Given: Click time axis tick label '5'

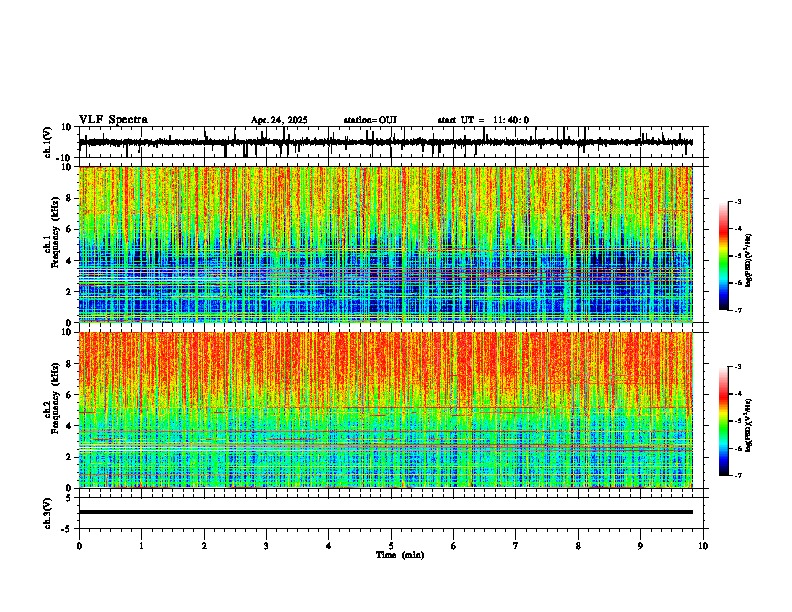Looking at the screenshot, I should pyautogui.click(x=391, y=546).
